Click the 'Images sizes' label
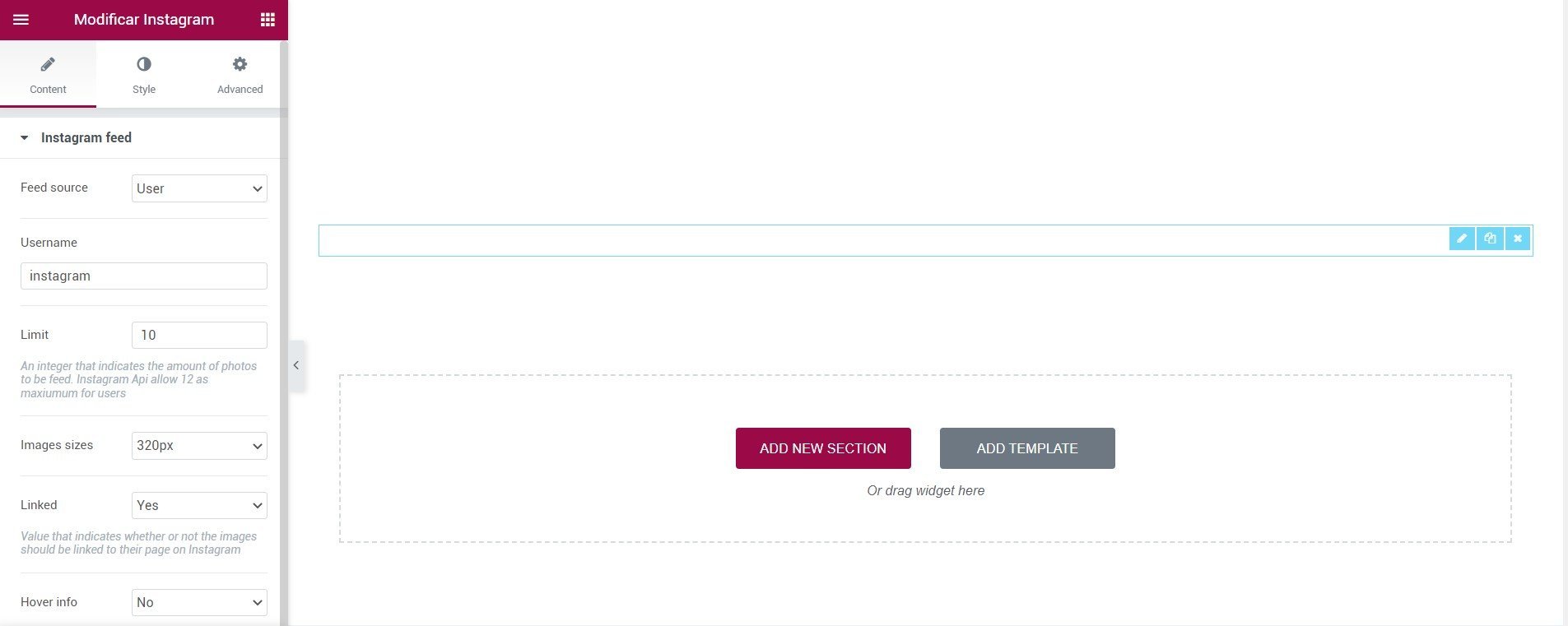This screenshot has width=1568, height=626. click(x=57, y=445)
